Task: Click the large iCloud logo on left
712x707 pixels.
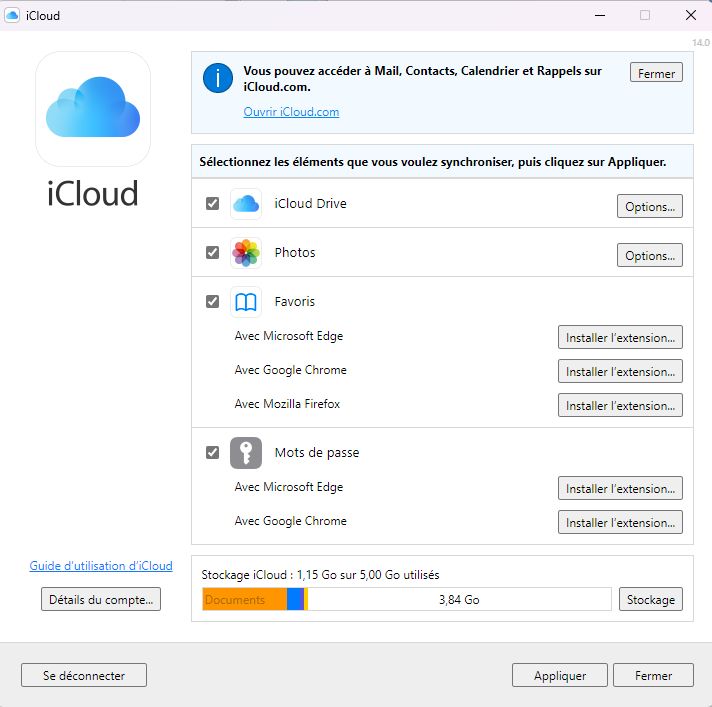Action: [x=93, y=109]
